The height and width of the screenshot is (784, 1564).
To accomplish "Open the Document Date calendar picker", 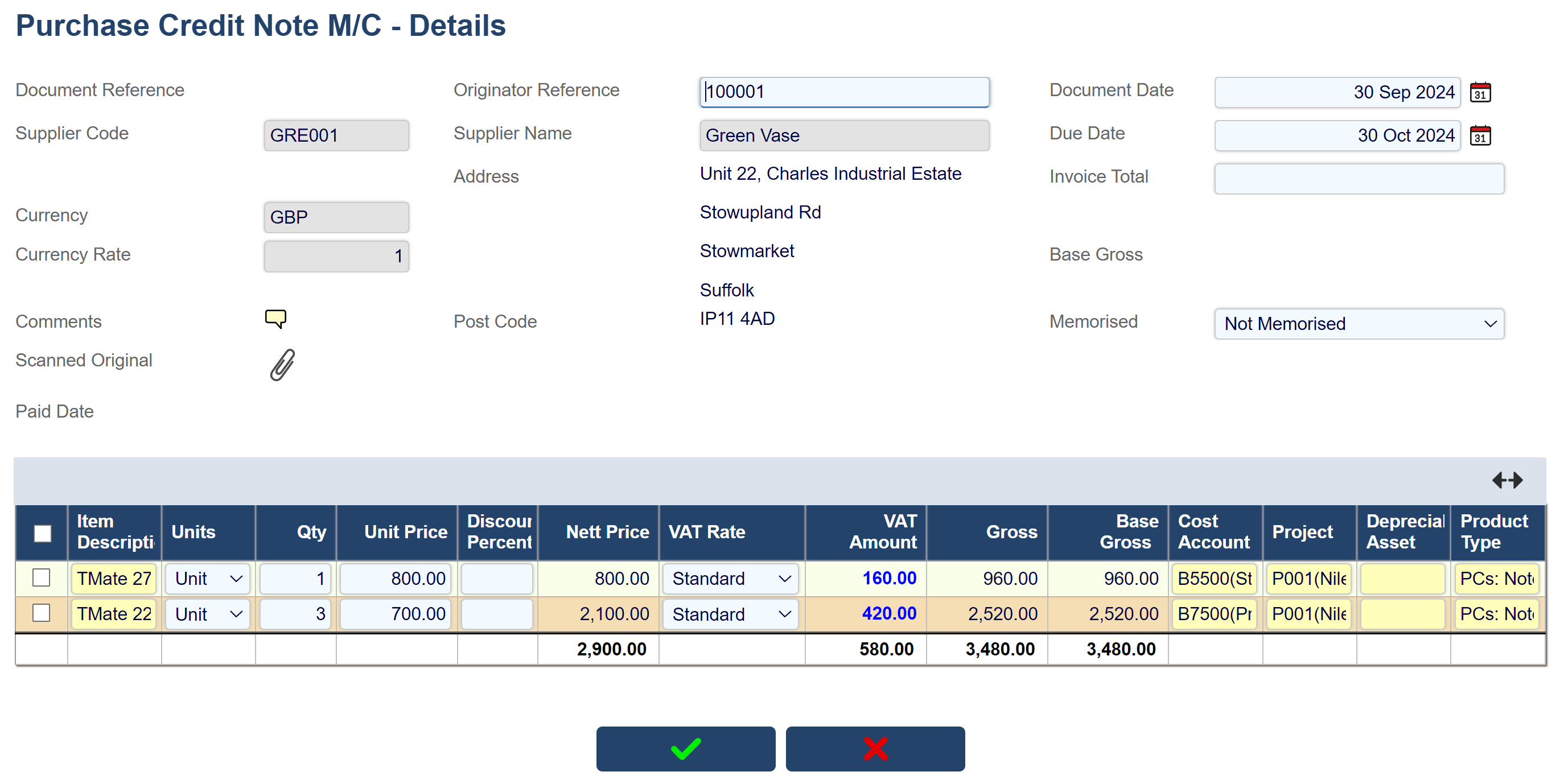I will pyautogui.click(x=1480, y=92).
